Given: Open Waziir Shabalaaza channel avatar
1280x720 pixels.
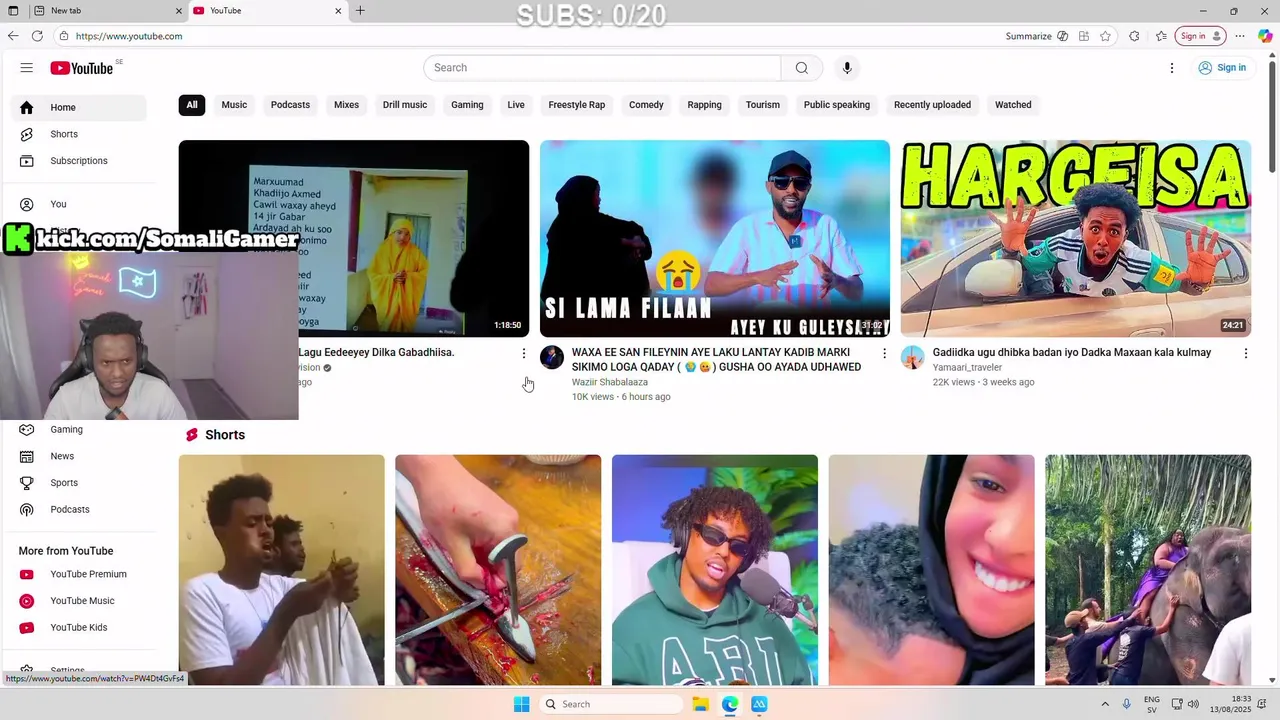Looking at the screenshot, I should coord(552,358).
